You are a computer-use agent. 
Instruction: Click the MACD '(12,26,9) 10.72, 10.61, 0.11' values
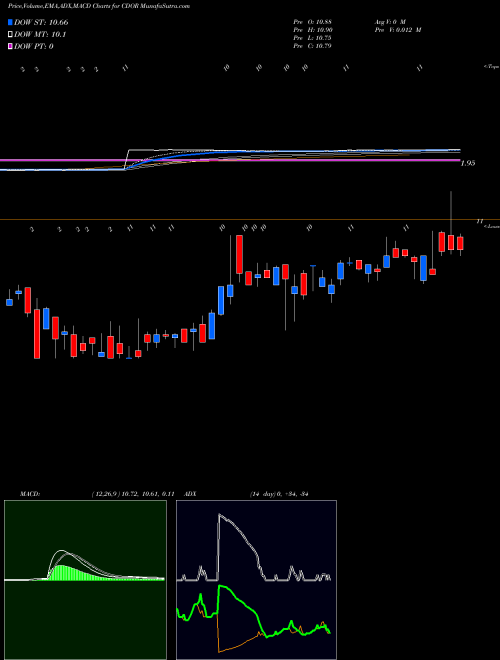point(133,494)
